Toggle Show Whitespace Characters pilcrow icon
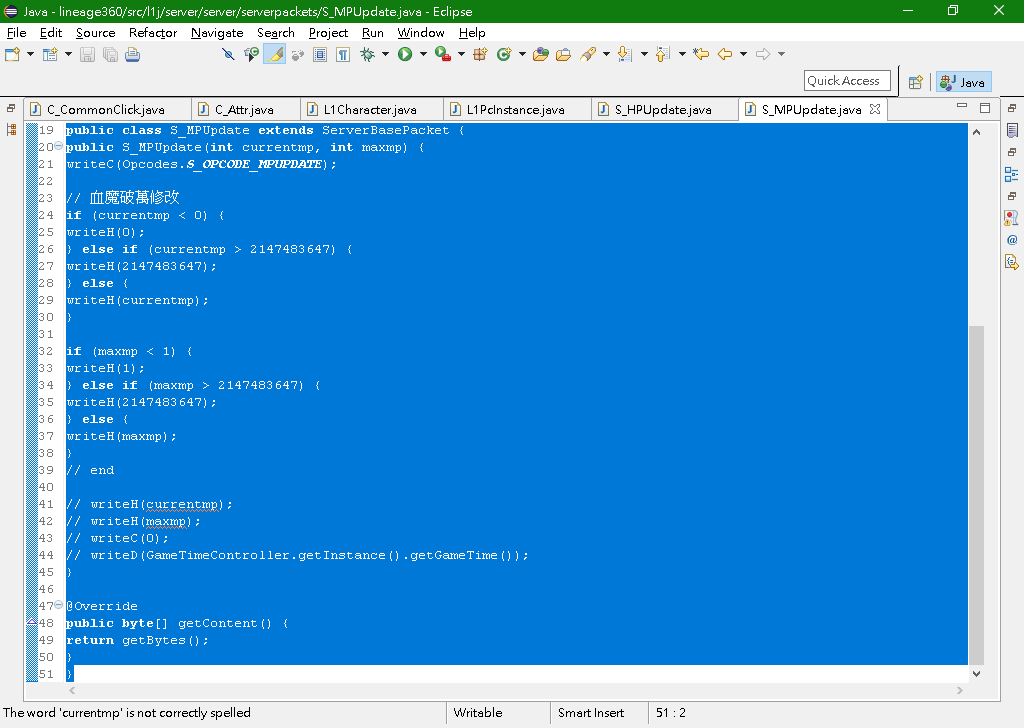Viewport: 1024px width, 728px height. [343, 54]
